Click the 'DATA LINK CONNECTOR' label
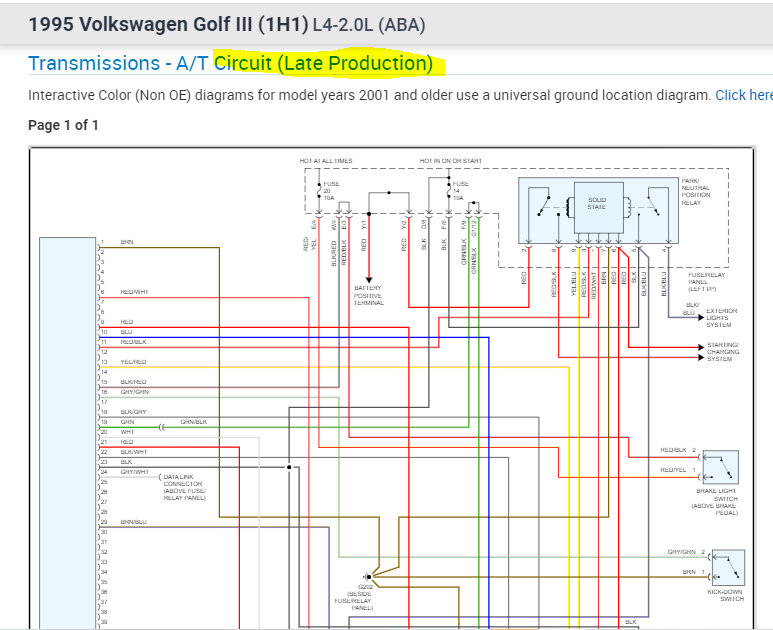The height and width of the screenshot is (630, 773). [184, 487]
